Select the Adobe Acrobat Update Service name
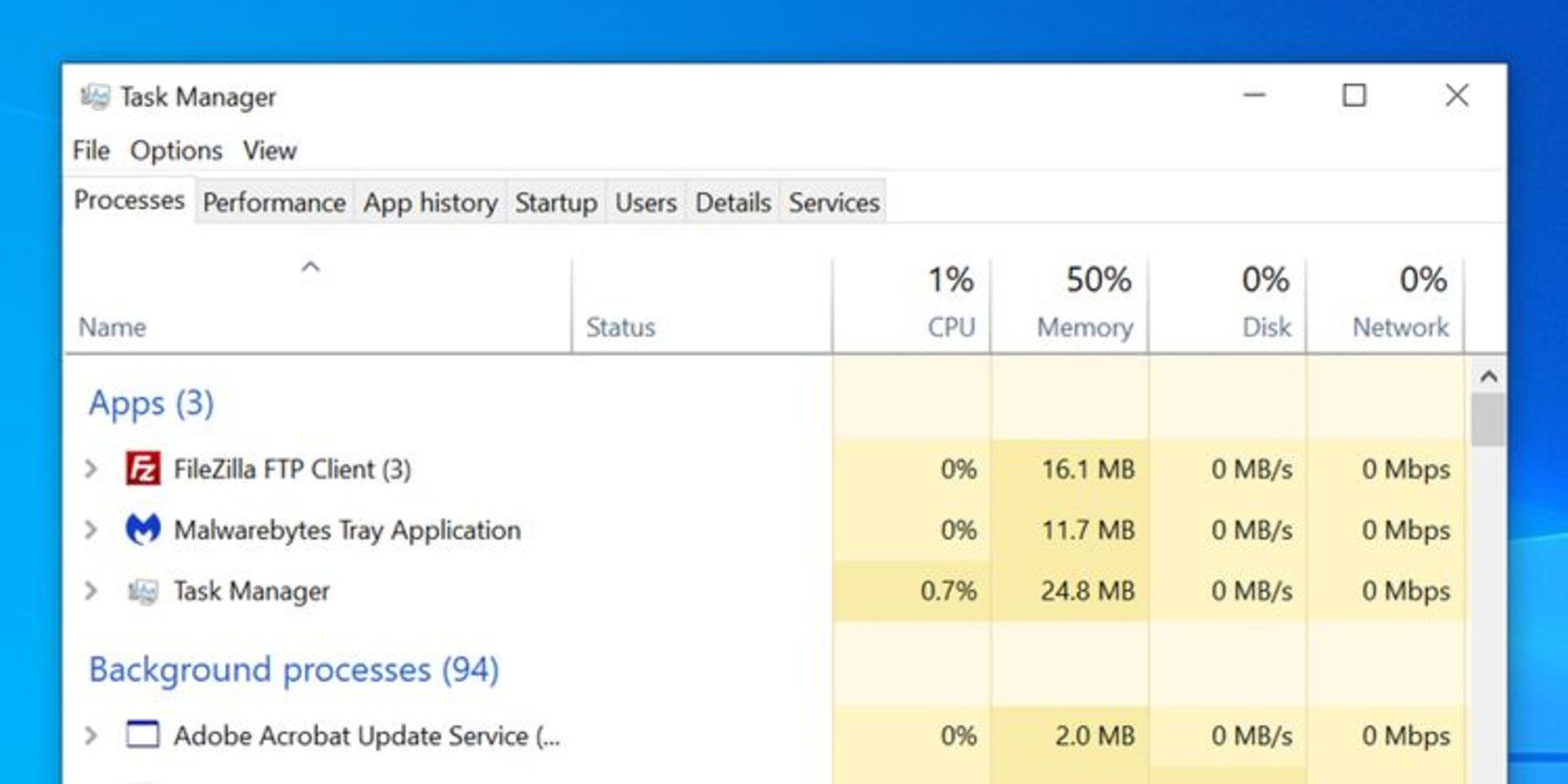The height and width of the screenshot is (784, 1568). [367, 736]
